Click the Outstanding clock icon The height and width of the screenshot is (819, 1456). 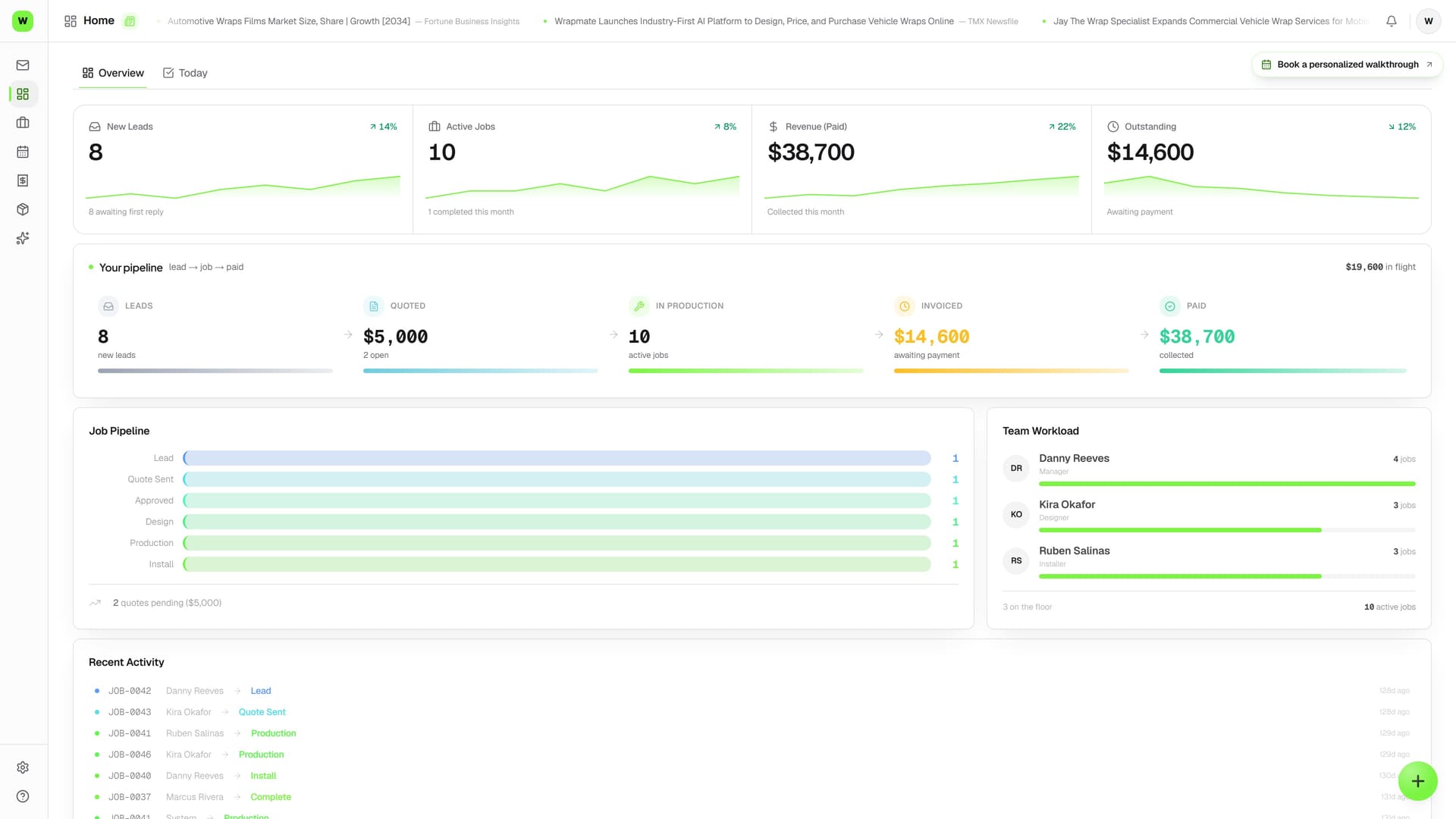1112,127
